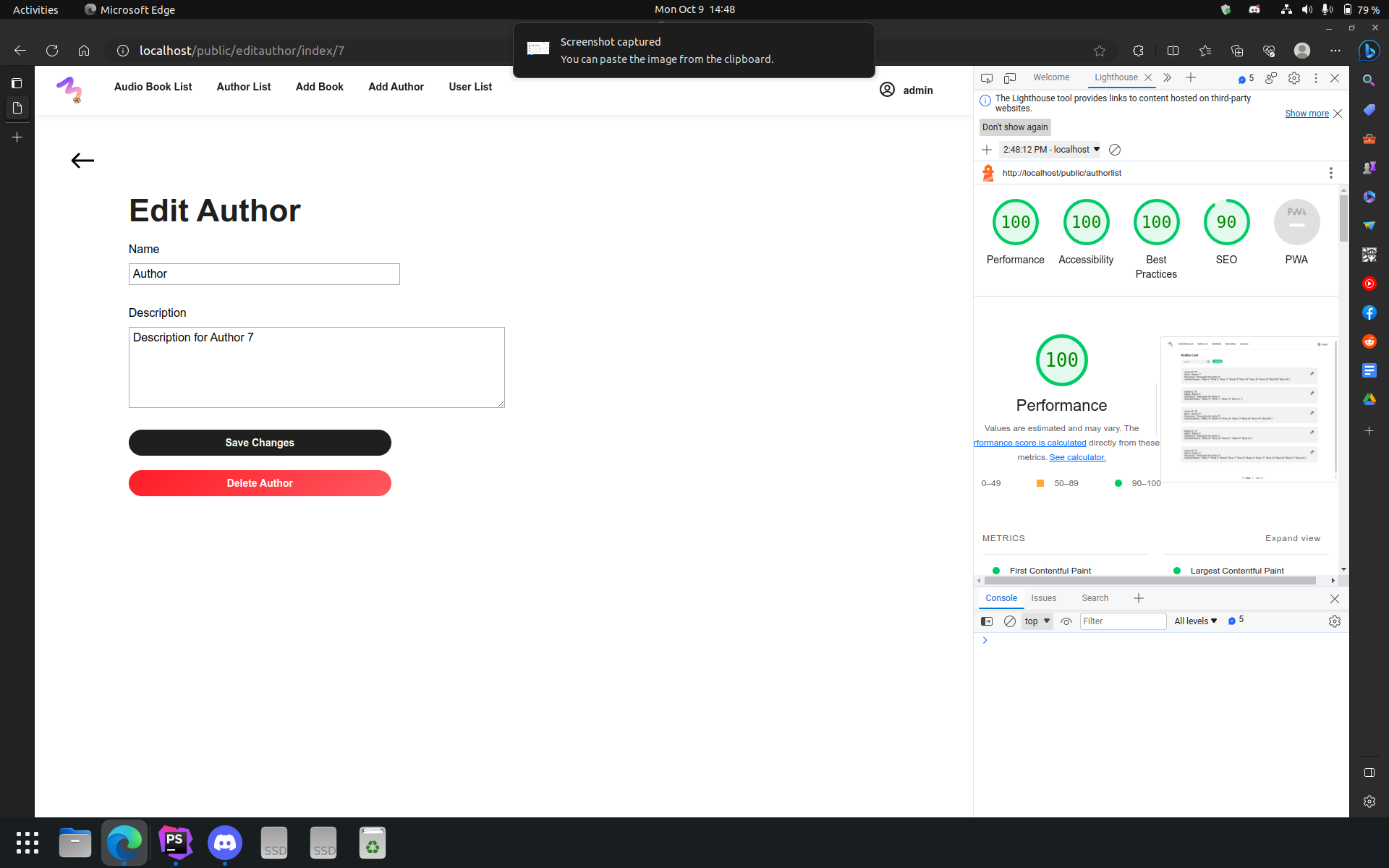Click the live expression eye icon
The height and width of the screenshot is (868, 1389).
1066,621
